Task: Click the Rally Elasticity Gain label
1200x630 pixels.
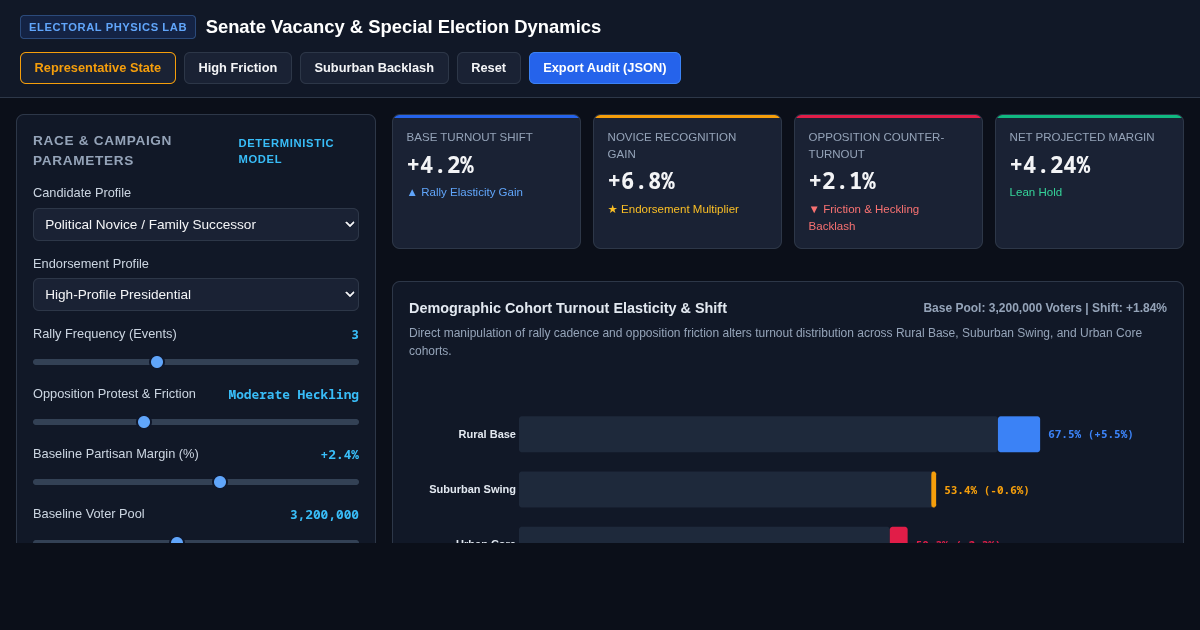Action: pos(465,192)
